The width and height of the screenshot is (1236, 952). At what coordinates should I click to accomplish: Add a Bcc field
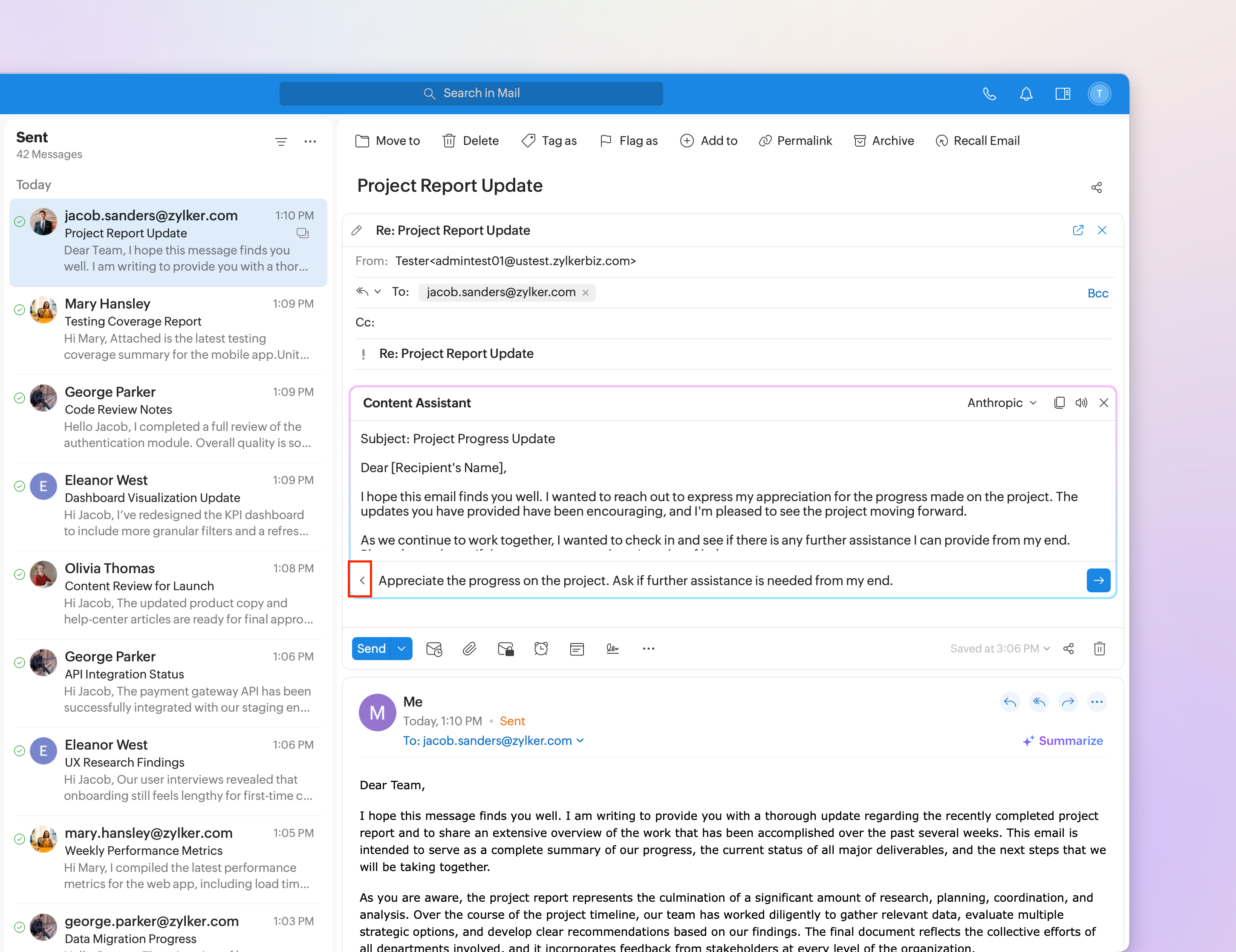point(1097,293)
